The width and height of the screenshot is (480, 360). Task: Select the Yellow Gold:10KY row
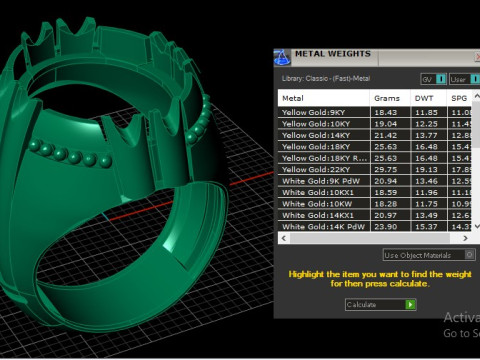point(375,124)
